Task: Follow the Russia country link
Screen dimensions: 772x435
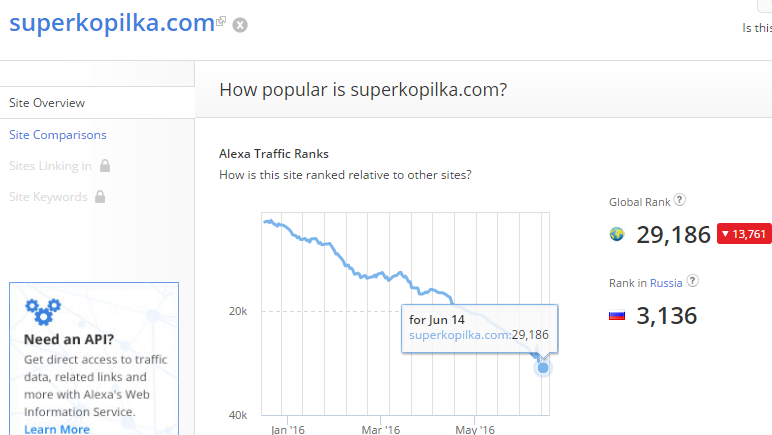Action: 666,283
